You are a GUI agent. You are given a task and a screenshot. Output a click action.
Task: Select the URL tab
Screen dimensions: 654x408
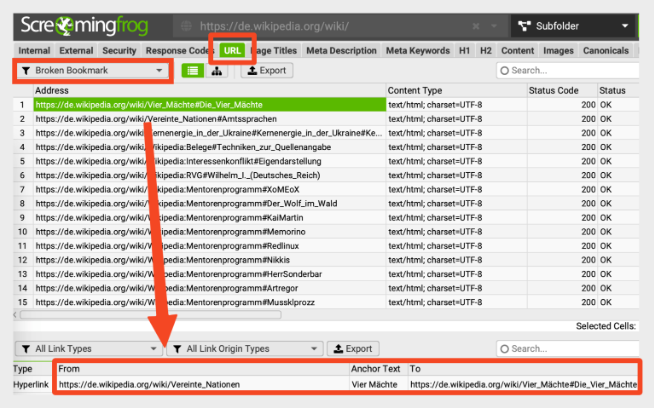coord(232,50)
